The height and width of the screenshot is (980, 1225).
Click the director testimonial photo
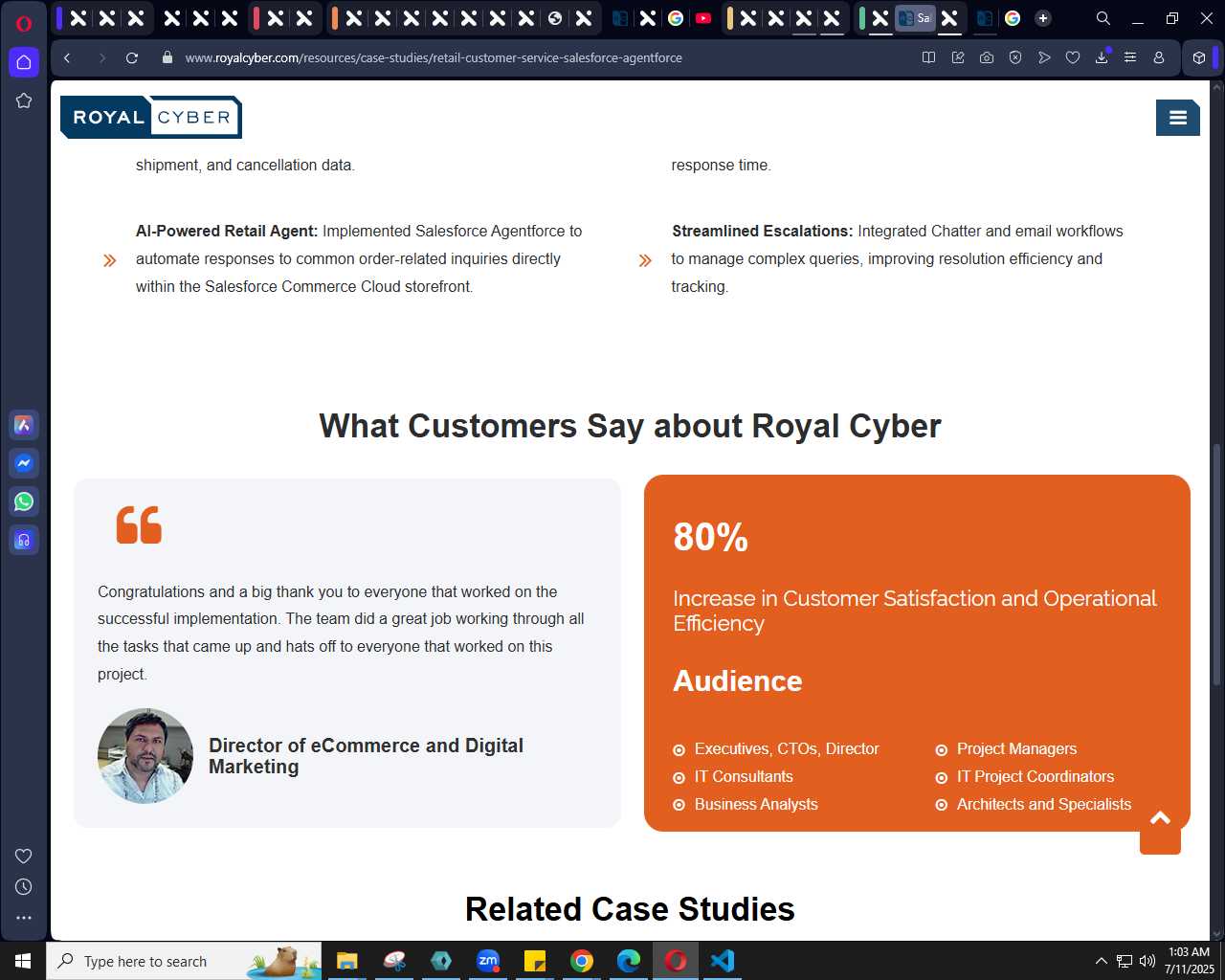point(145,756)
